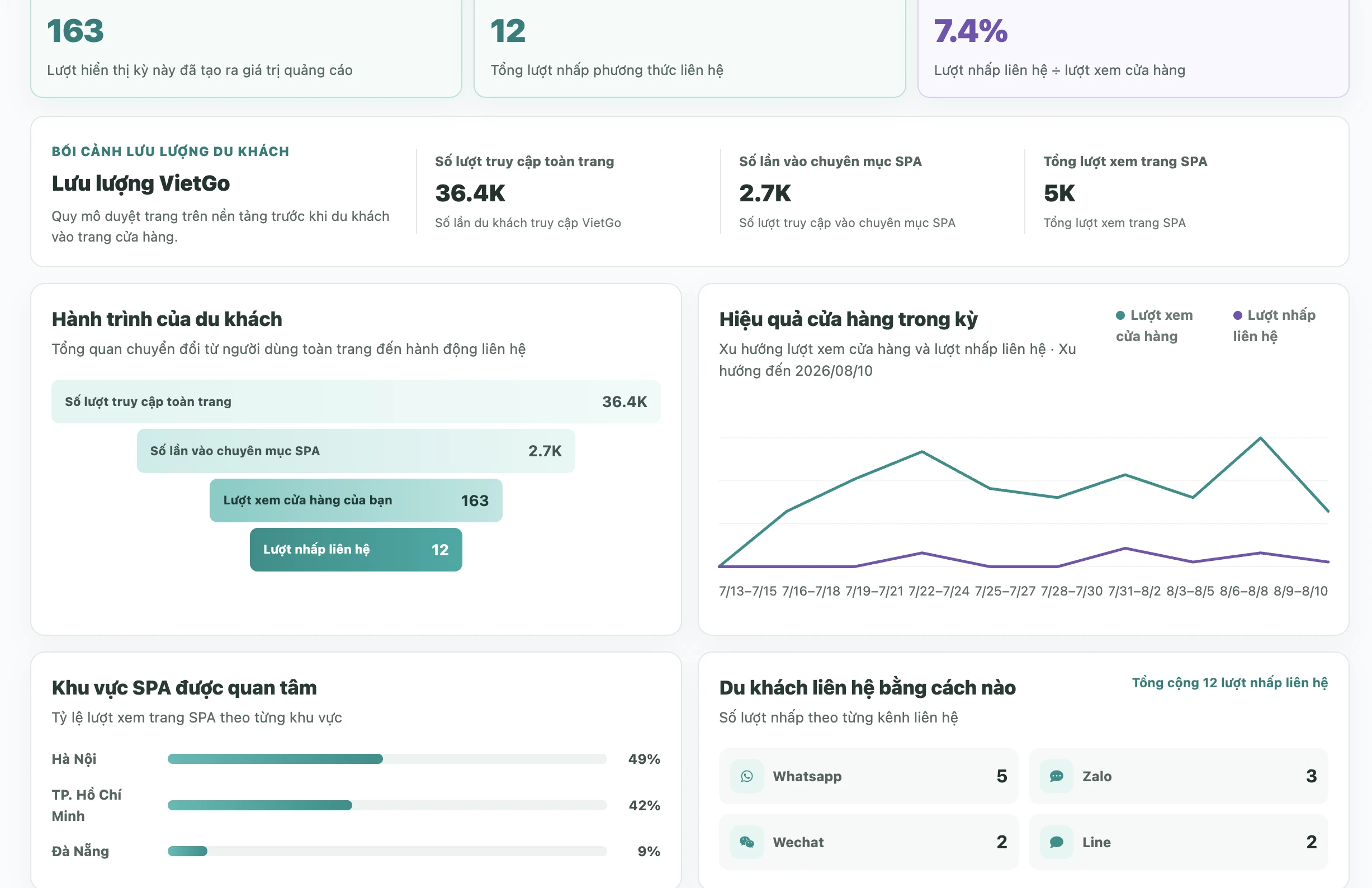Click the 7/28–7/30 axis label
The height and width of the screenshot is (888, 1372).
1072,591
